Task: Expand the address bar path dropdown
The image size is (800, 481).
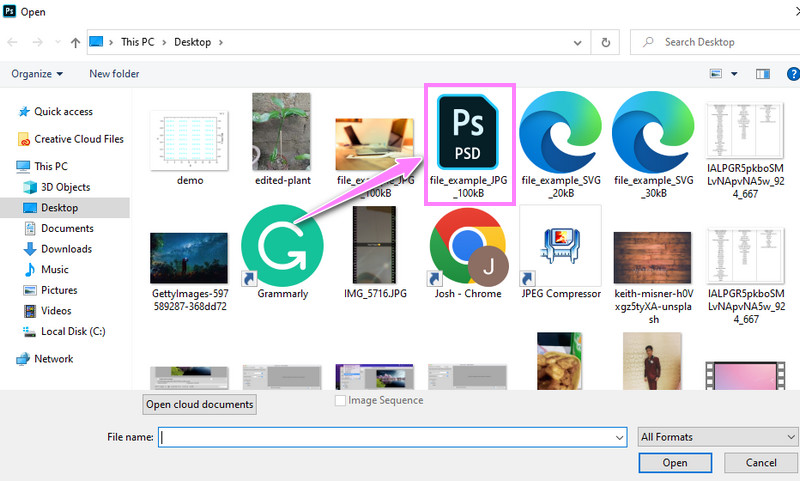Action: [578, 42]
